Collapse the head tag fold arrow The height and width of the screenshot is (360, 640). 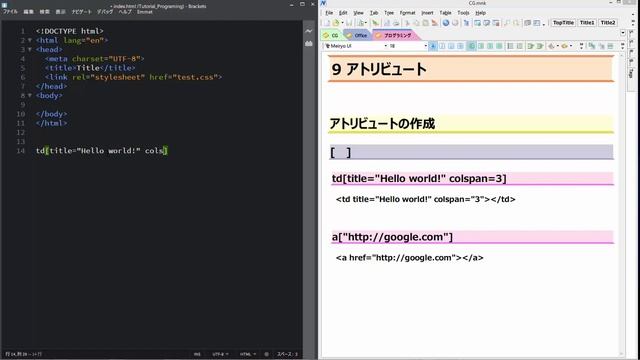pyautogui.click(x=30, y=49)
